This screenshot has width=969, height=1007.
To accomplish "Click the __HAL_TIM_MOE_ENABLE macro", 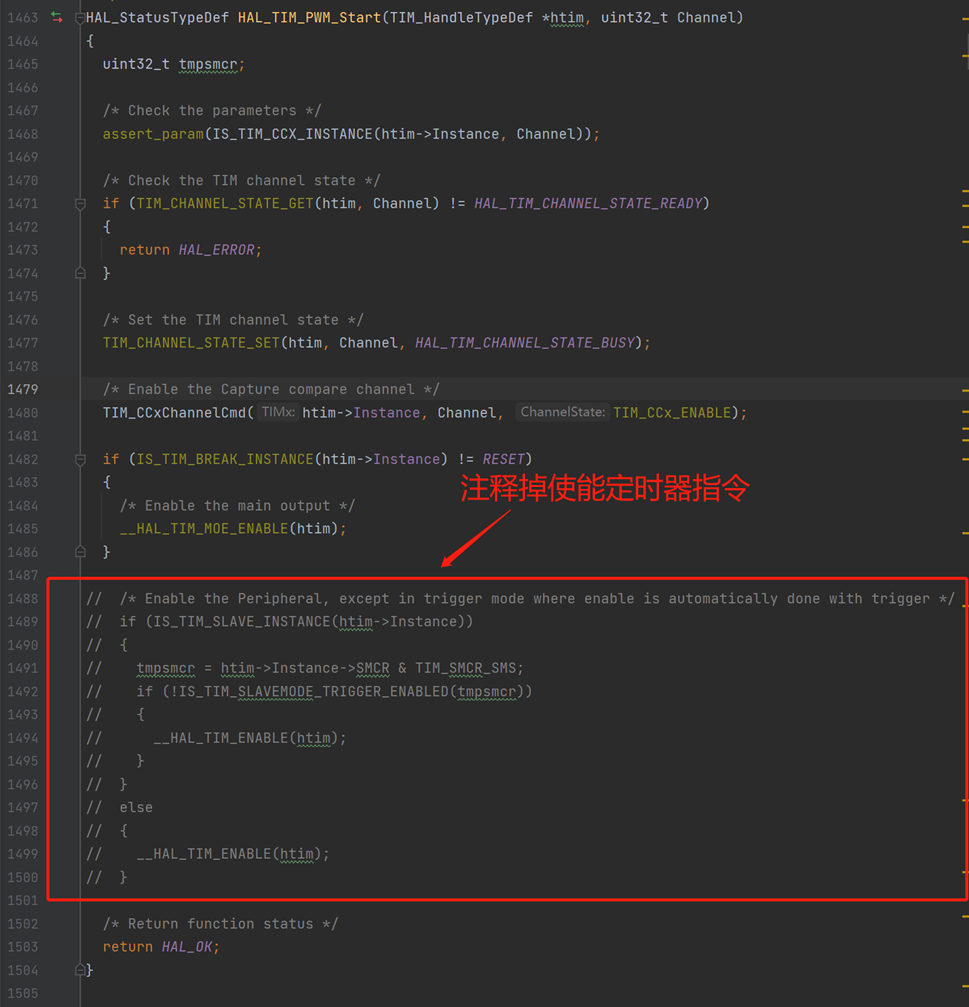I will 203,528.
